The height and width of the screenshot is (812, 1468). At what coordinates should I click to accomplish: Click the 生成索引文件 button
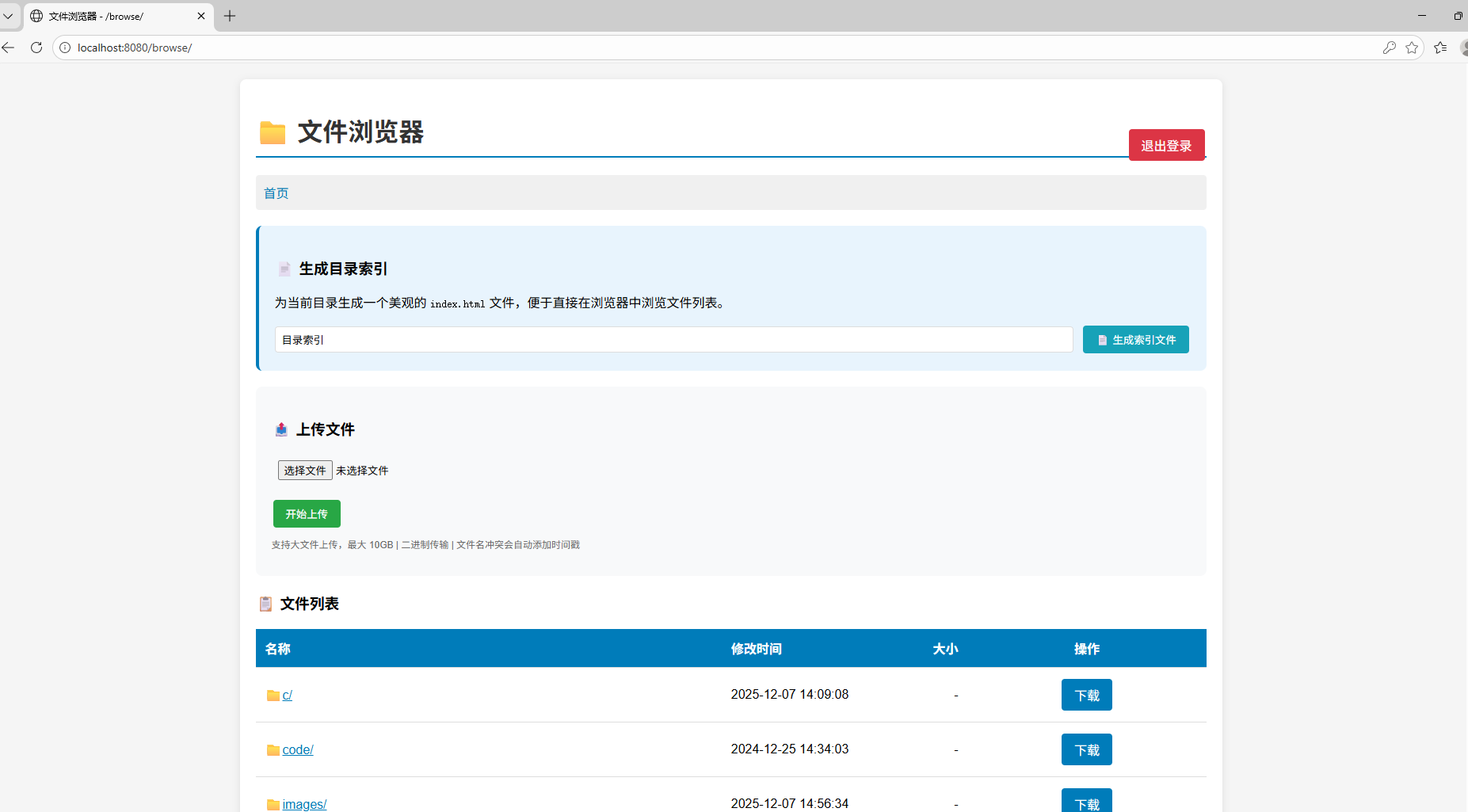(x=1135, y=340)
